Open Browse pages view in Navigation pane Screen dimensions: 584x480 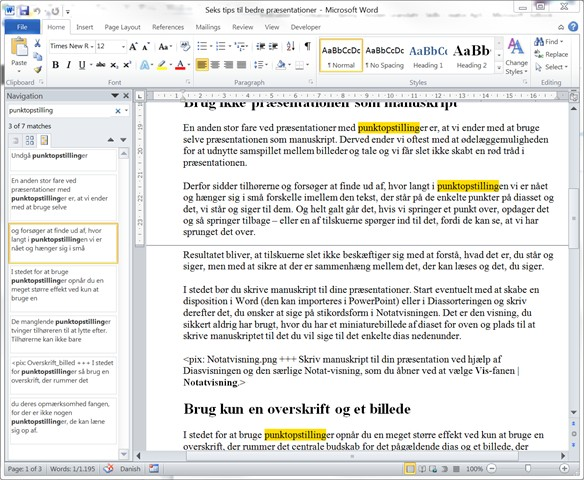click(x=30, y=140)
